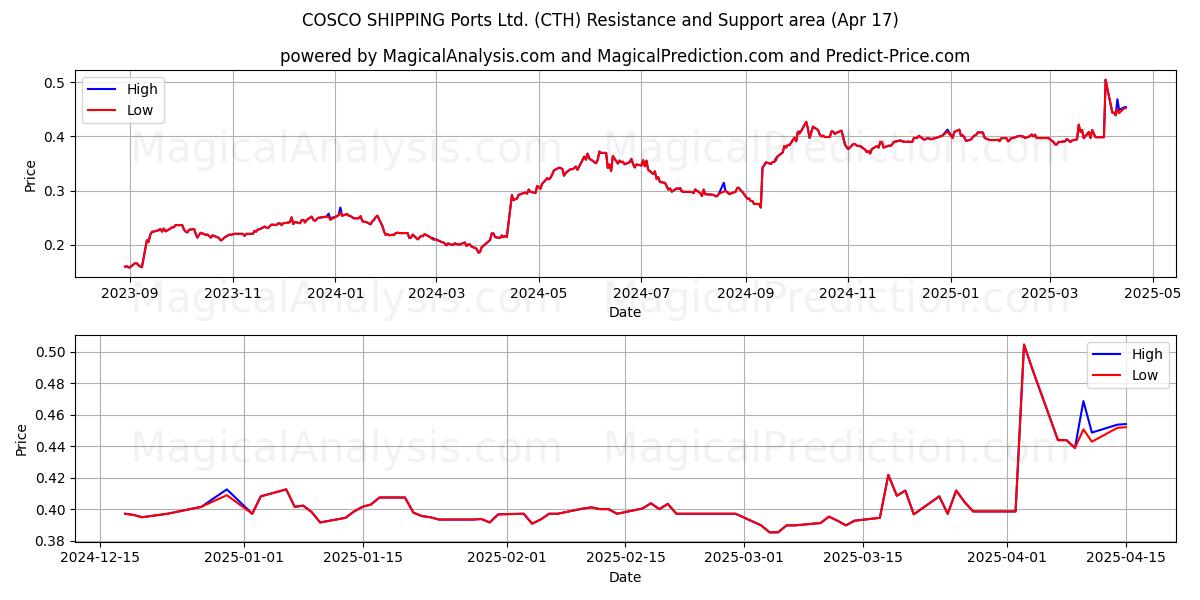Viewport: 1200px width, 600px height.
Task: Click the 'powered by MagicalAnalysis.com' subtitle
Action: tap(625, 56)
